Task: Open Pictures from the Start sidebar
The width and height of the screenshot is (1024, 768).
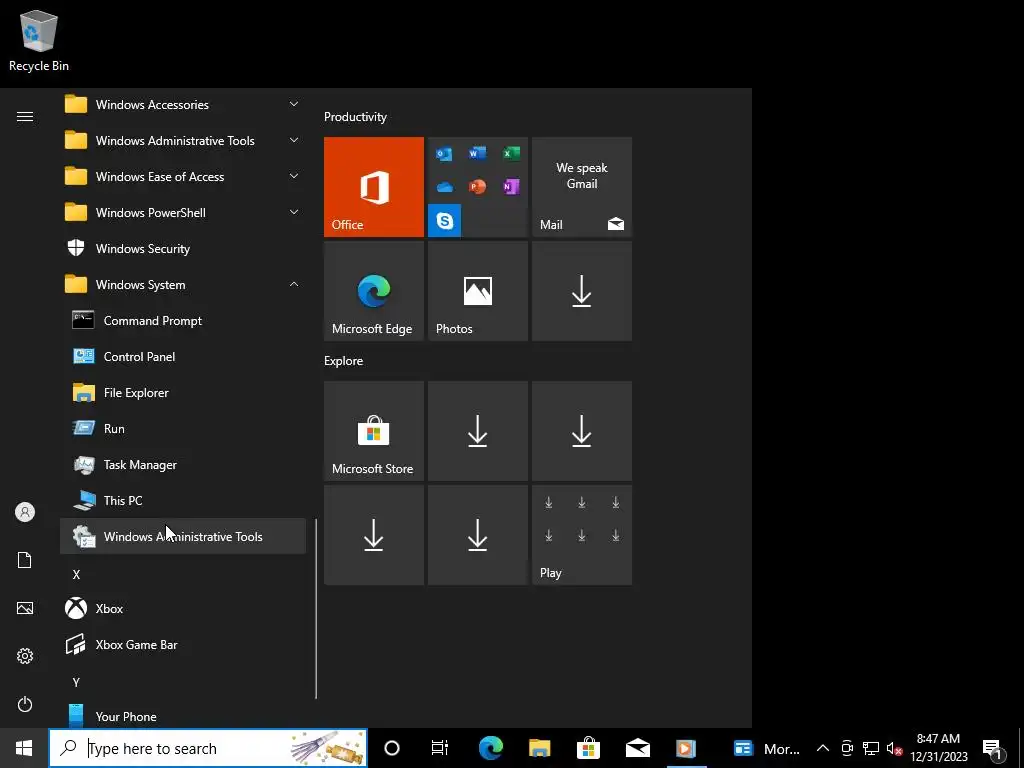Action: tap(25, 608)
